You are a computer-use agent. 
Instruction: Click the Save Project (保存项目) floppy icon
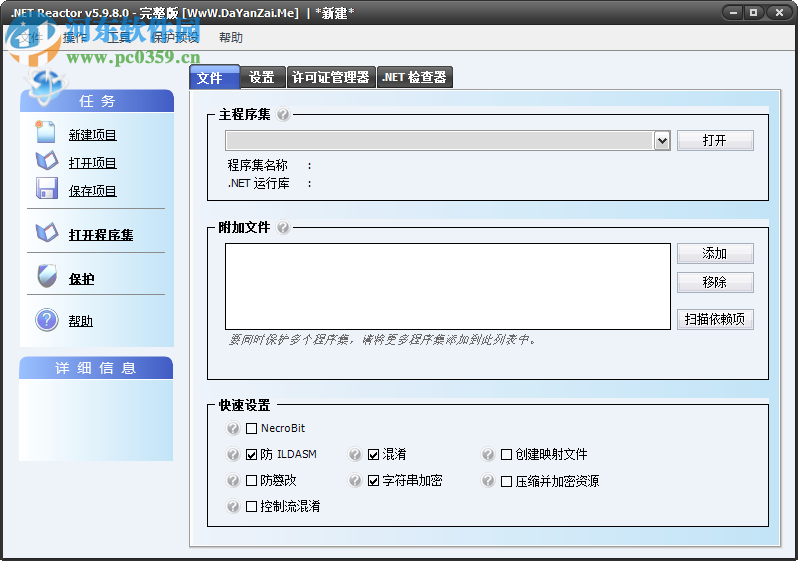tap(47, 188)
